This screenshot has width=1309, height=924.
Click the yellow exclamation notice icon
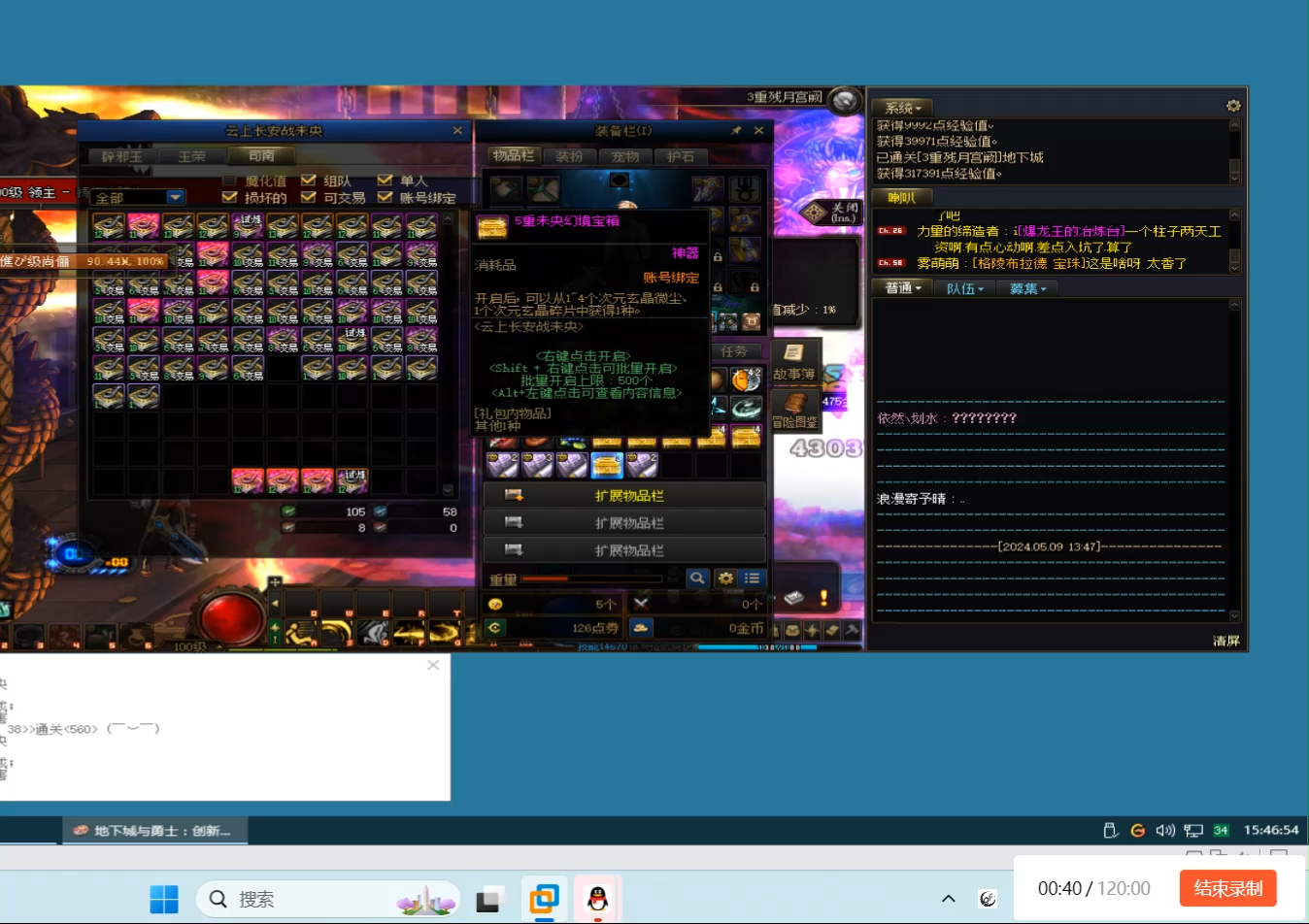pyautogui.click(x=823, y=598)
